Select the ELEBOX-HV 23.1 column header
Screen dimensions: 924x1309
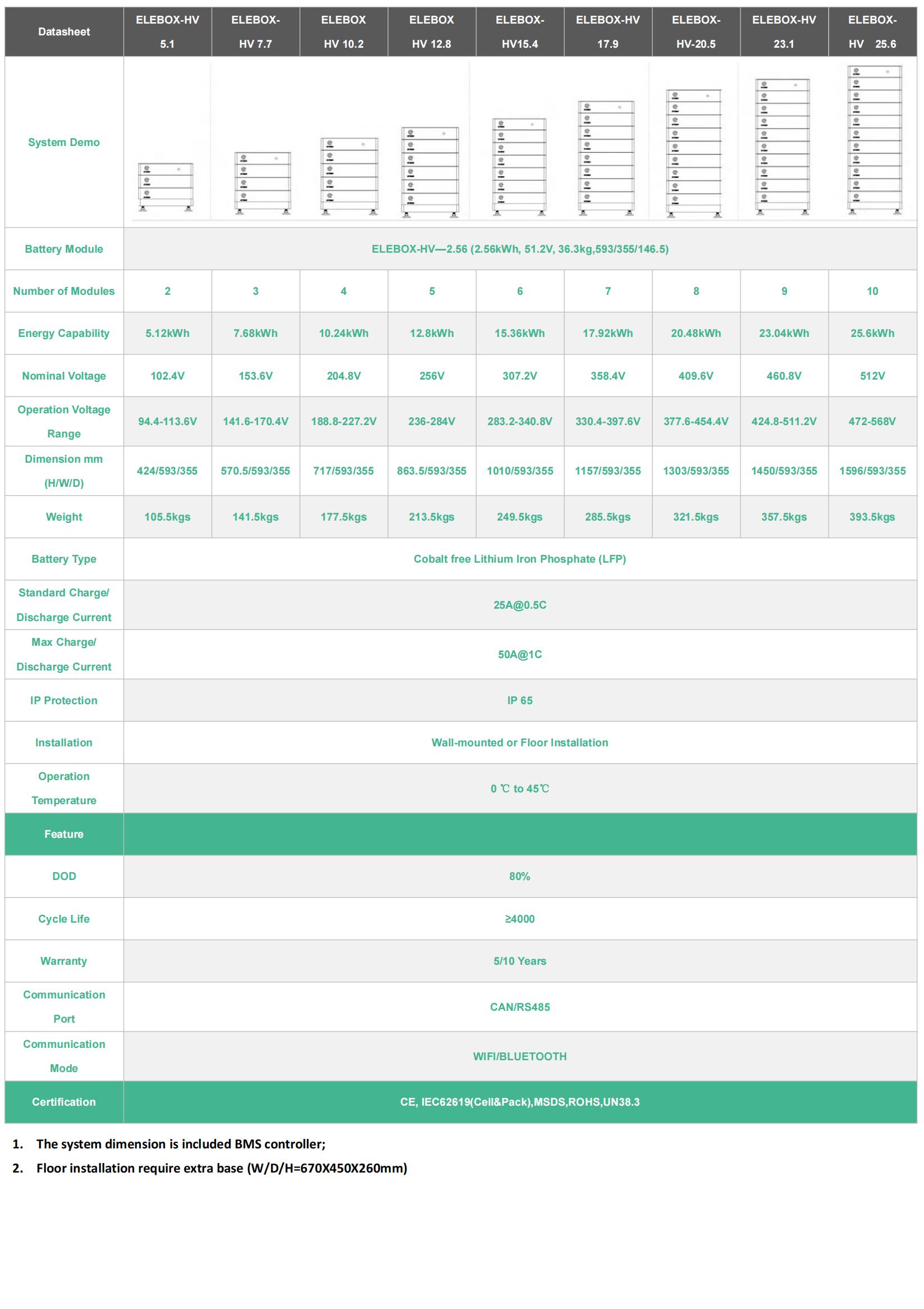[783, 32]
